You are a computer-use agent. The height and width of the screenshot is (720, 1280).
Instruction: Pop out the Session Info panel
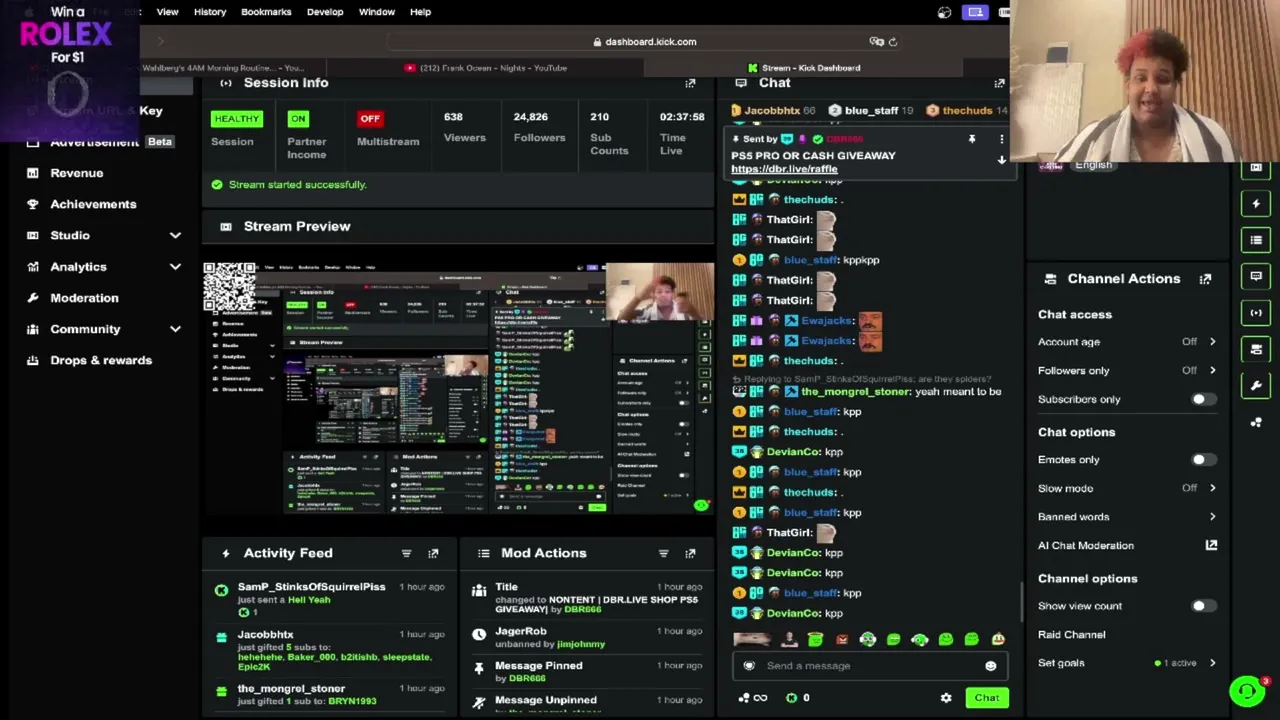click(x=690, y=84)
